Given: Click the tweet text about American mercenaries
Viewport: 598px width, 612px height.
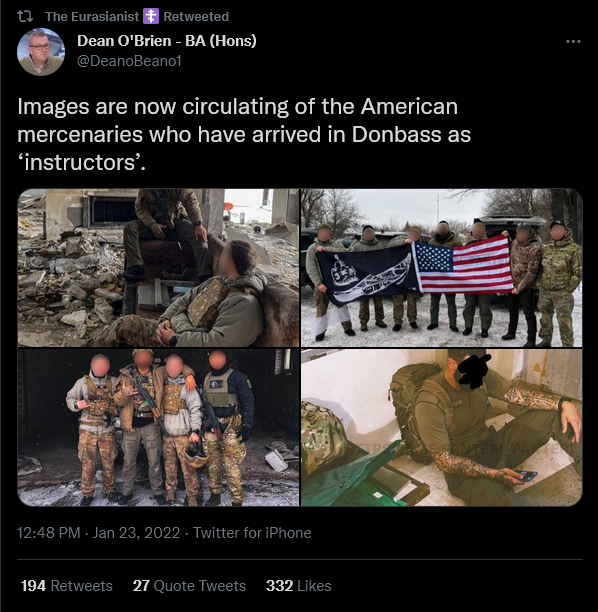Looking at the screenshot, I should (x=244, y=134).
